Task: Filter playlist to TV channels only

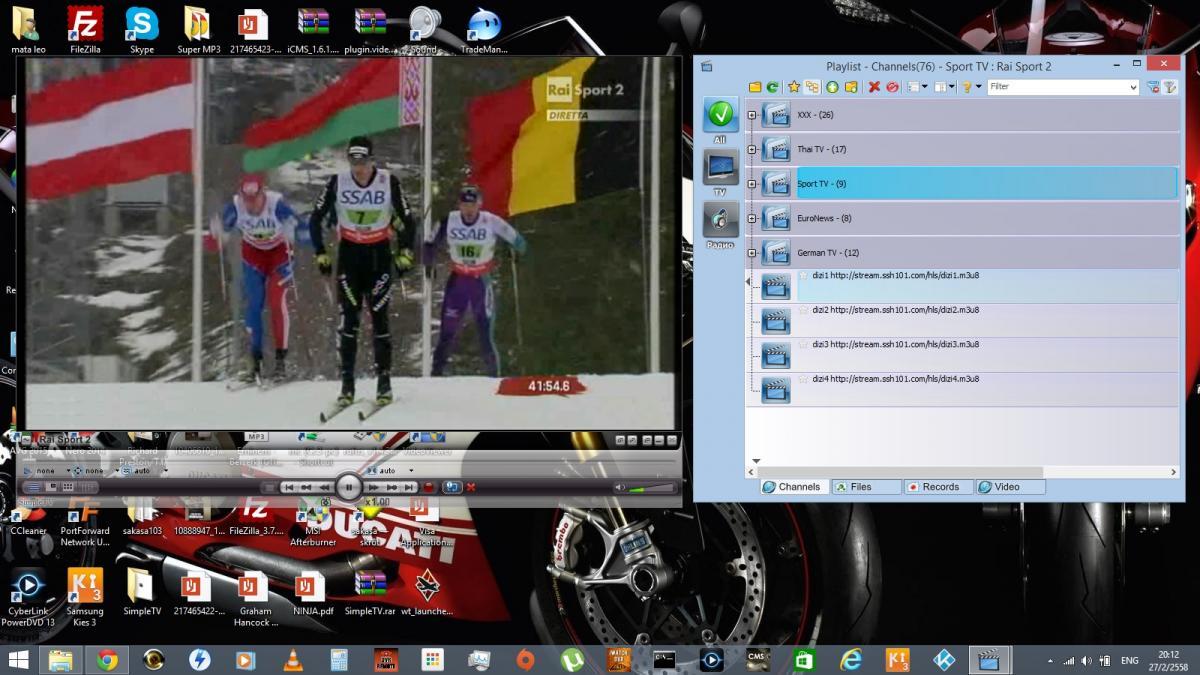Action: 720,167
